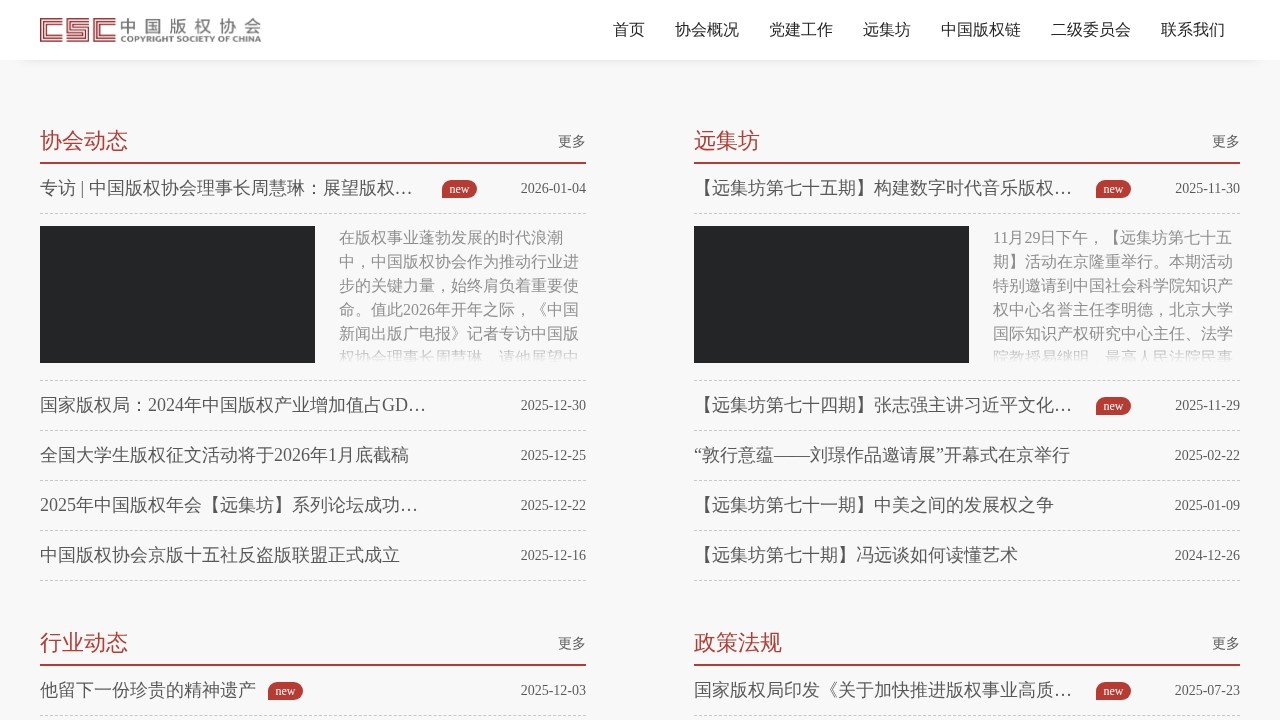The width and height of the screenshot is (1280, 720).
Task: Open 中美之间的发展权之争 article
Action: (x=874, y=505)
